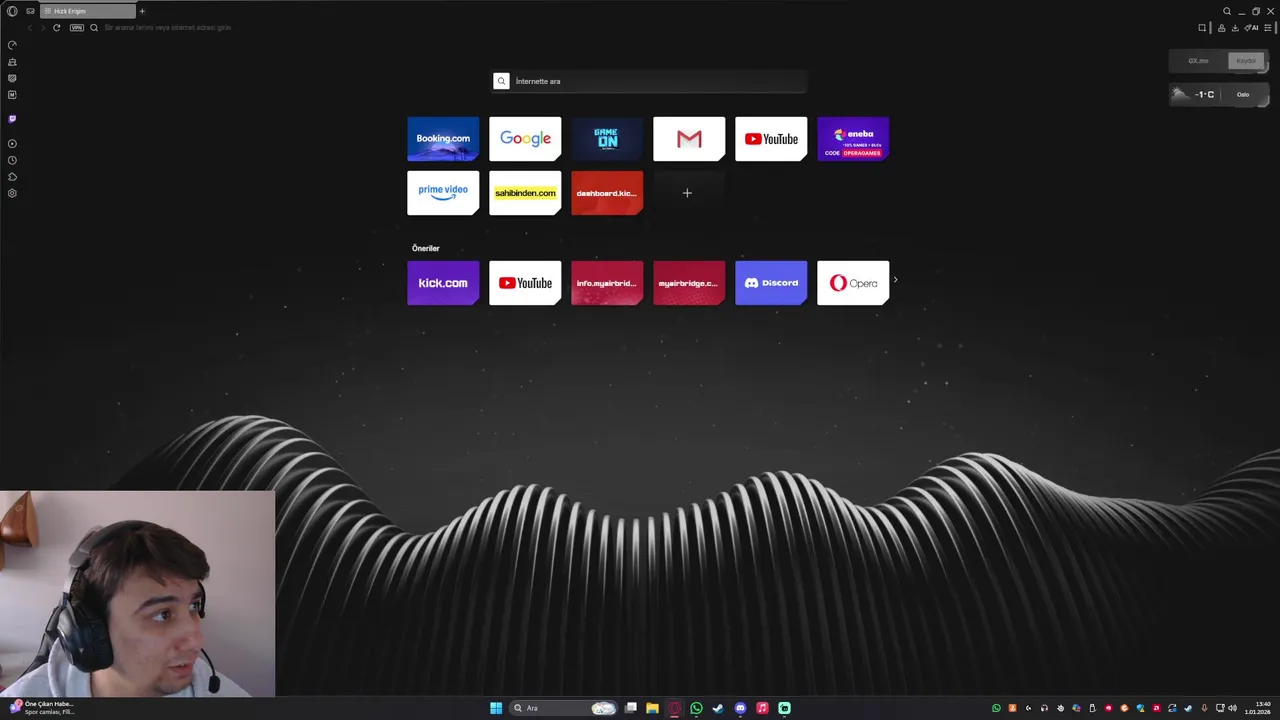Open the kick.com suggestion tile
This screenshot has height=720, width=1280.
[x=443, y=283]
